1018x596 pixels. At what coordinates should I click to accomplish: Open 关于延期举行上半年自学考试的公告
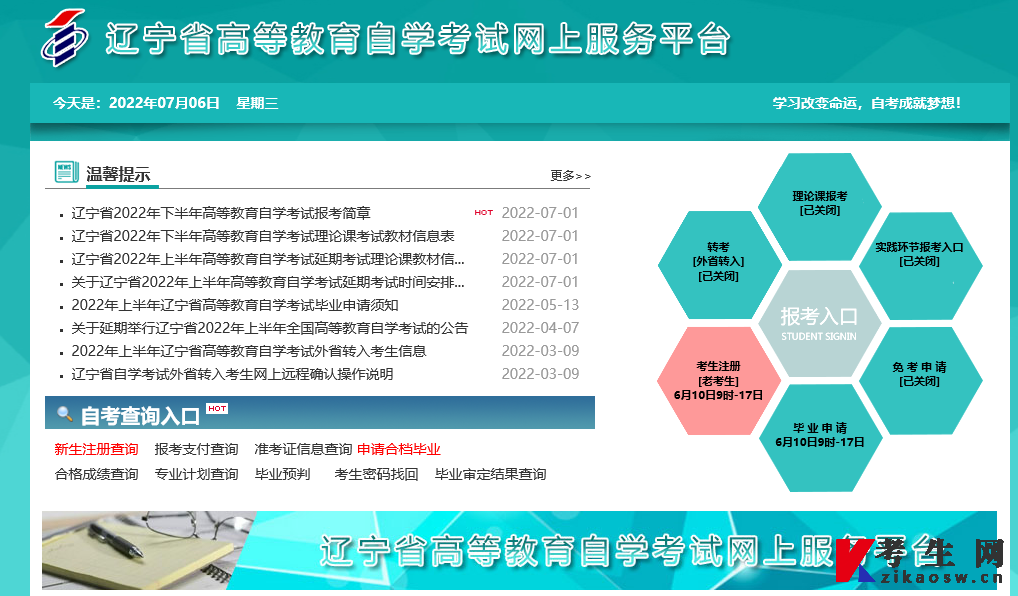click(x=269, y=328)
